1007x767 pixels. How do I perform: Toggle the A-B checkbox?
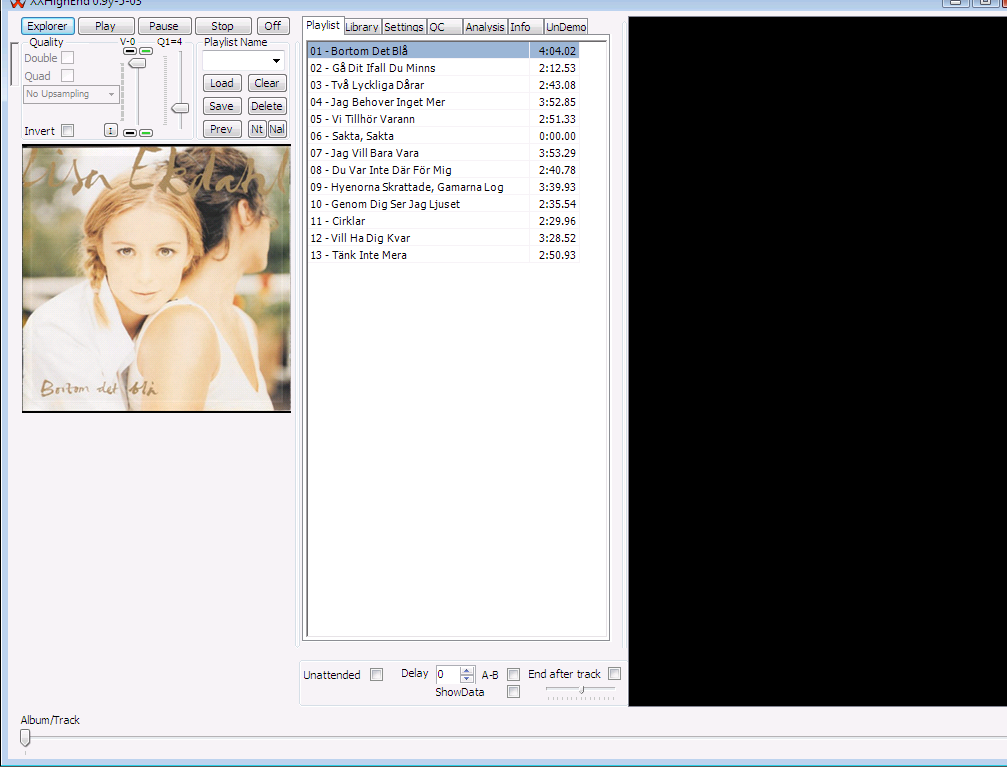pos(513,674)
